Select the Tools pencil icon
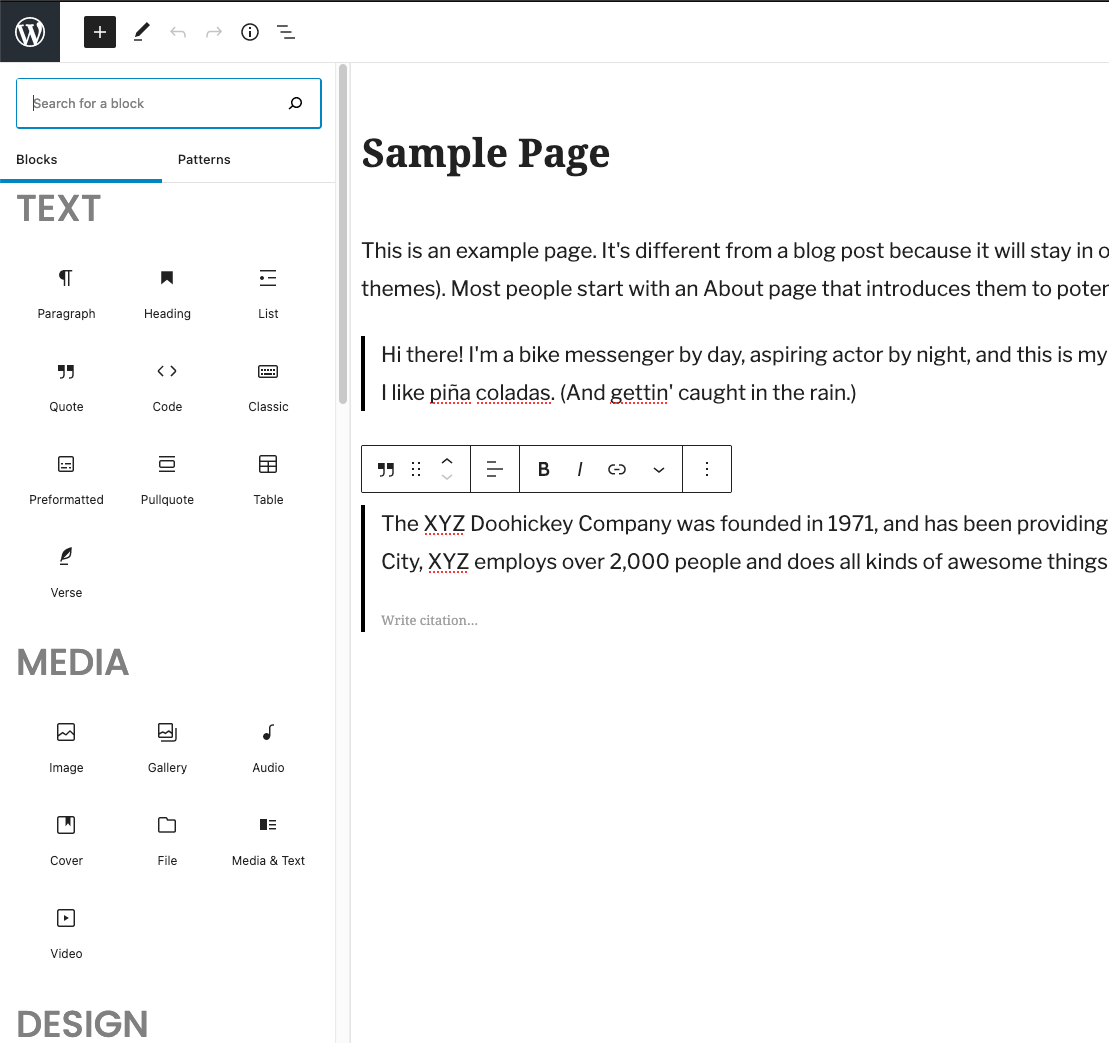 141,32
